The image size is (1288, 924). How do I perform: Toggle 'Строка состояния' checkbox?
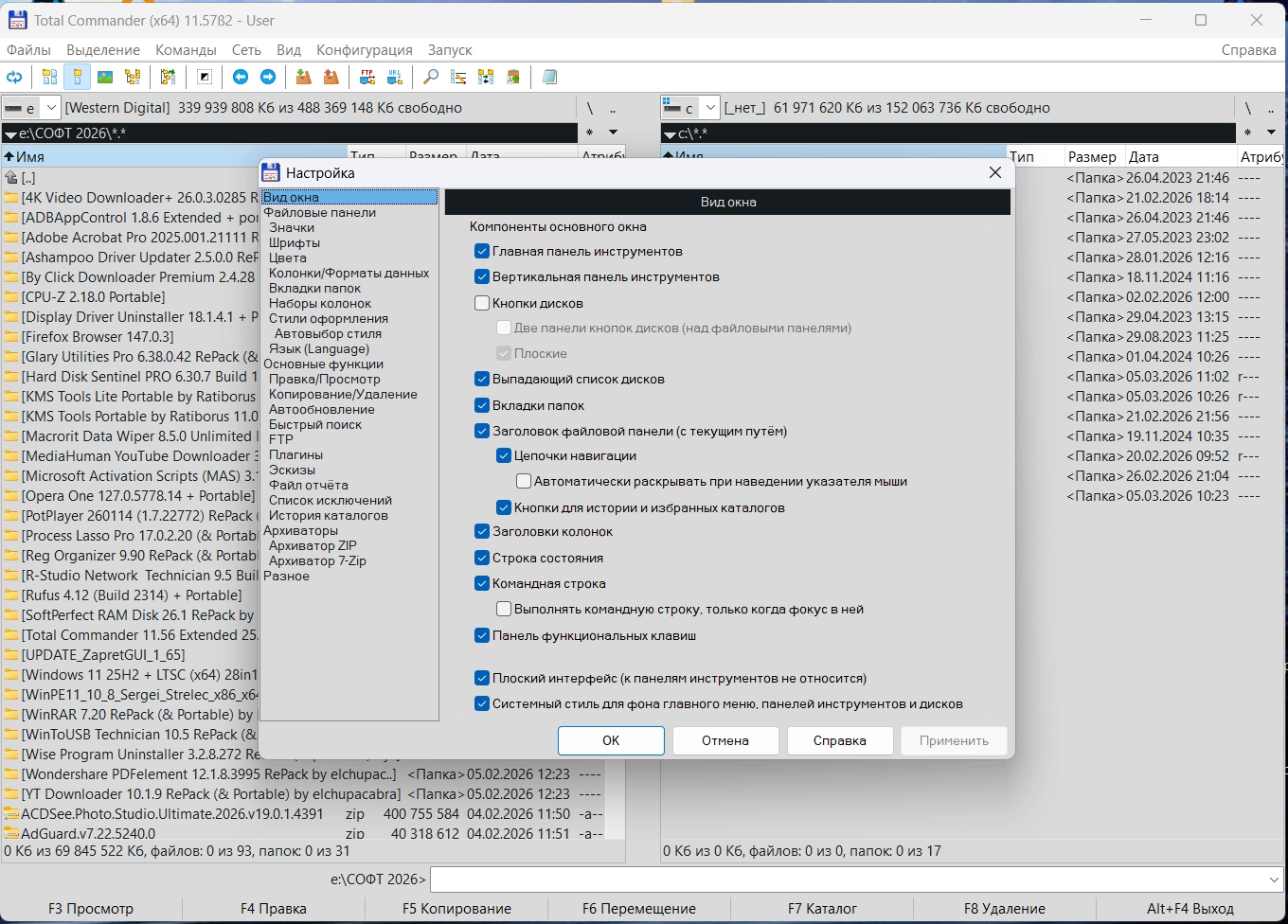[482, 559]
